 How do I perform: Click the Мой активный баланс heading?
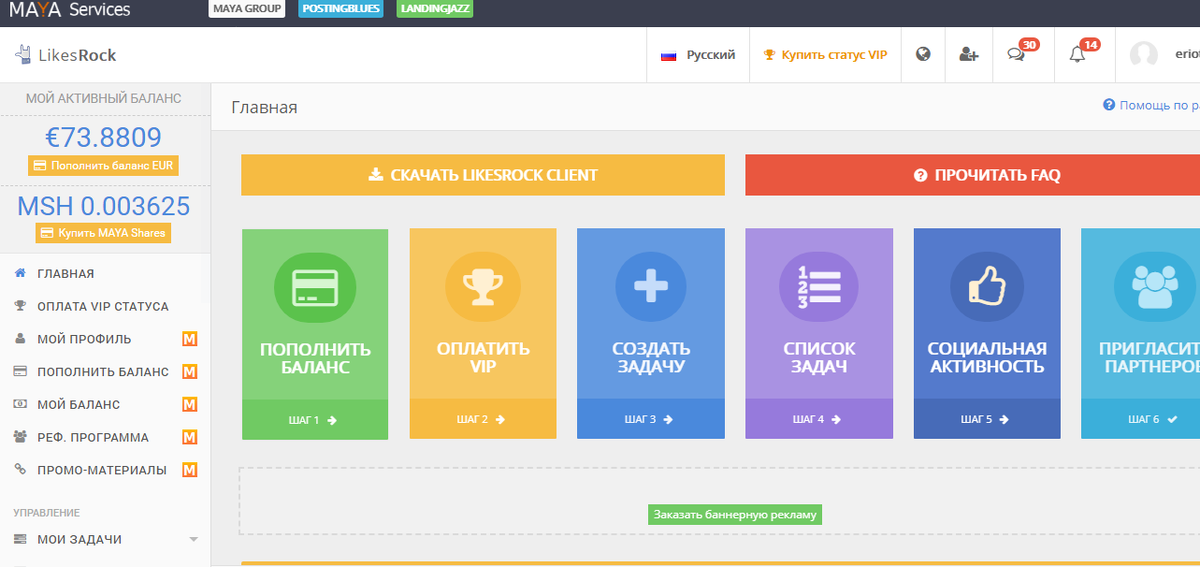pos(104,98)
